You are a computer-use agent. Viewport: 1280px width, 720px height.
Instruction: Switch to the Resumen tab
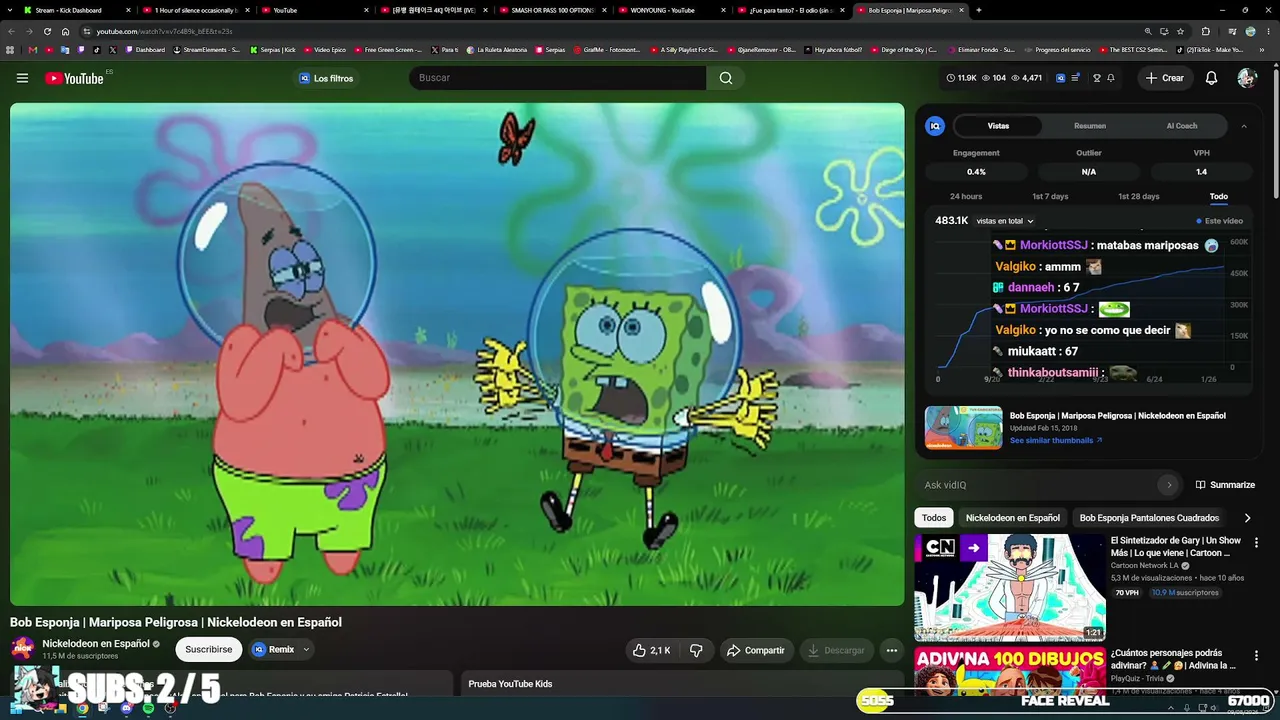1090,126
